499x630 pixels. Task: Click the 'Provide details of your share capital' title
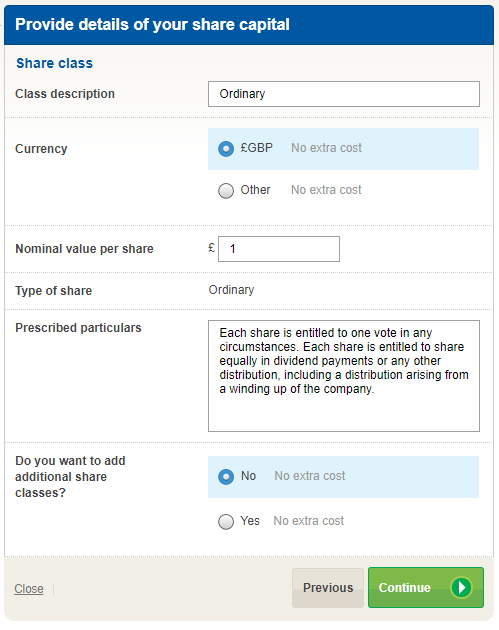tap(152, 25)
